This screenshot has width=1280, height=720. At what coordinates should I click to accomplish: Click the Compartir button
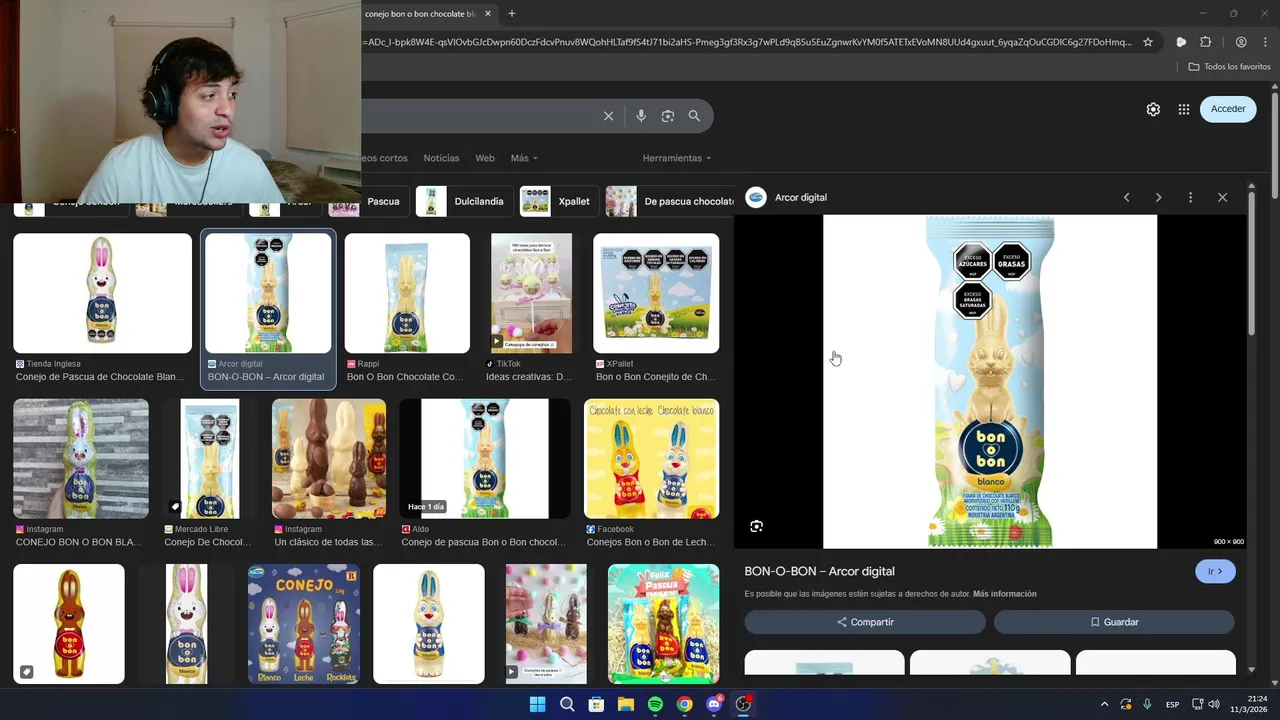tap(865, 622)
